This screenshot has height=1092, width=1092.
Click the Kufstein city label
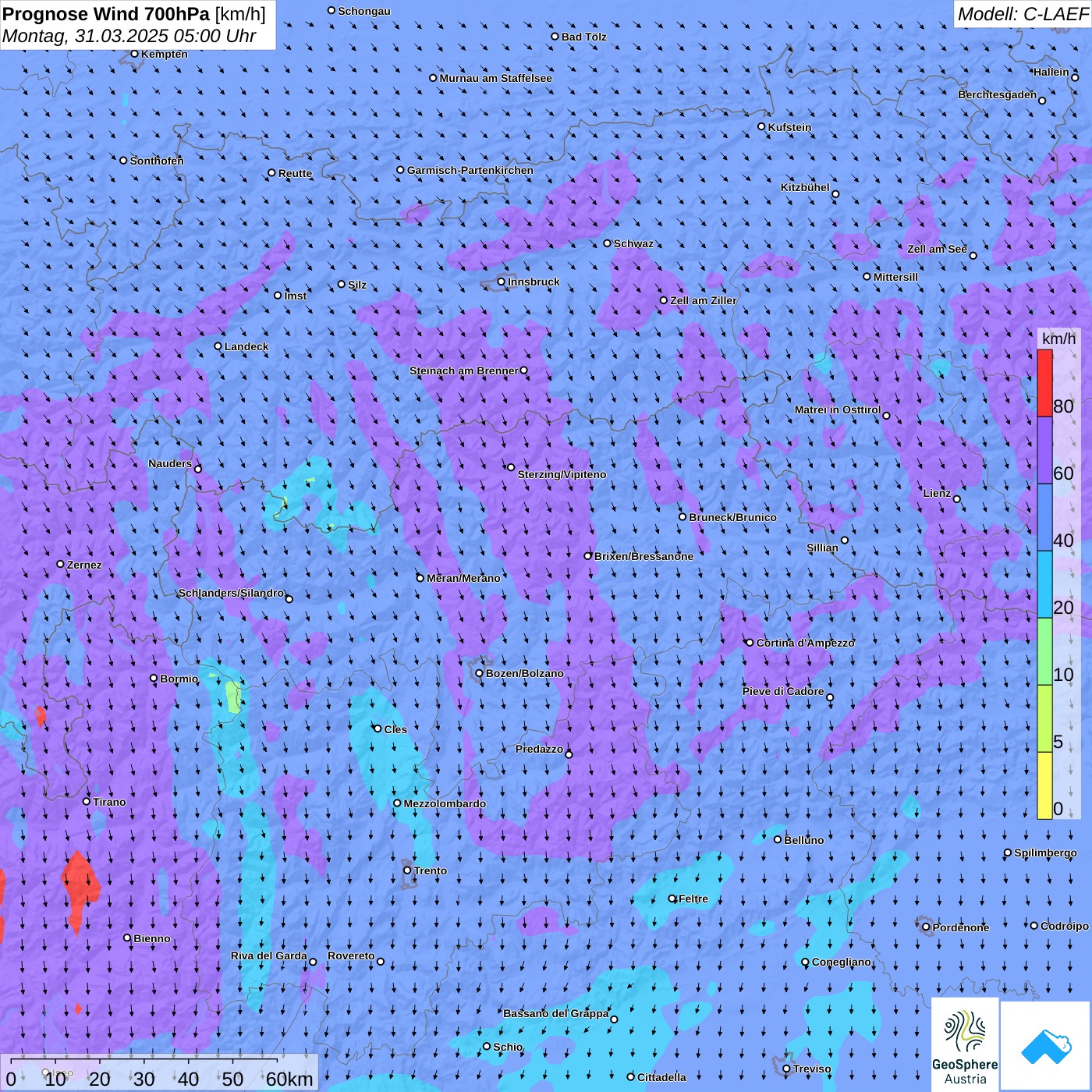pyautogui.click(x=789, y=127)
